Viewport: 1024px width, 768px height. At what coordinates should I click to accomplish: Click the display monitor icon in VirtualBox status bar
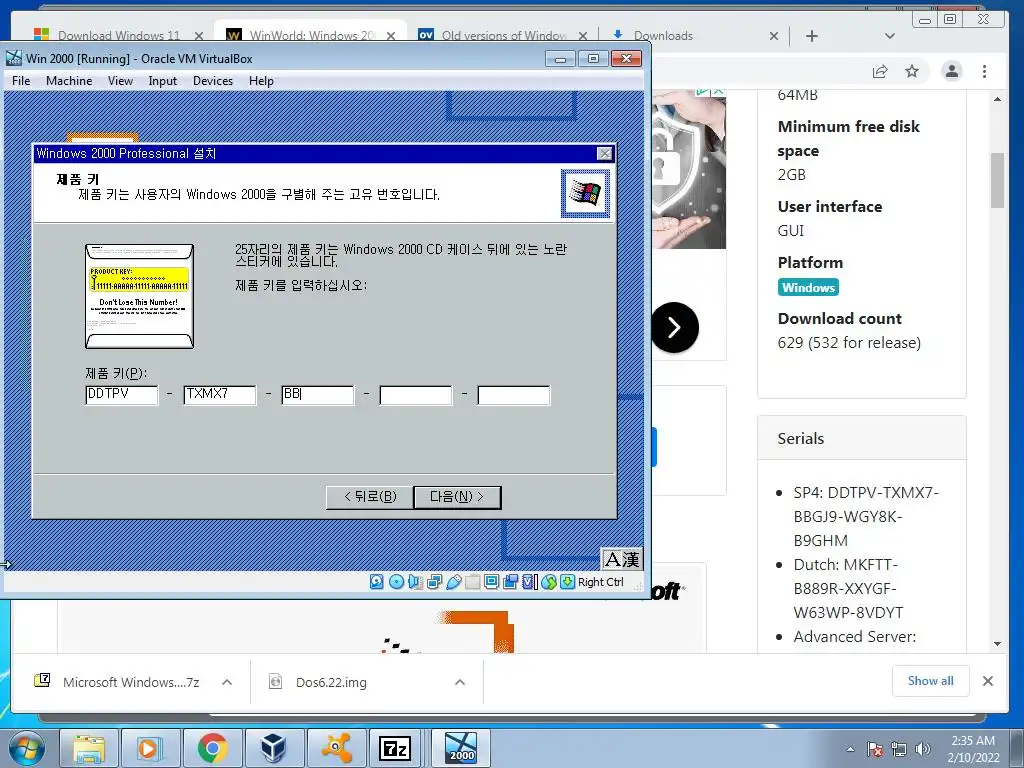[492, 582]
